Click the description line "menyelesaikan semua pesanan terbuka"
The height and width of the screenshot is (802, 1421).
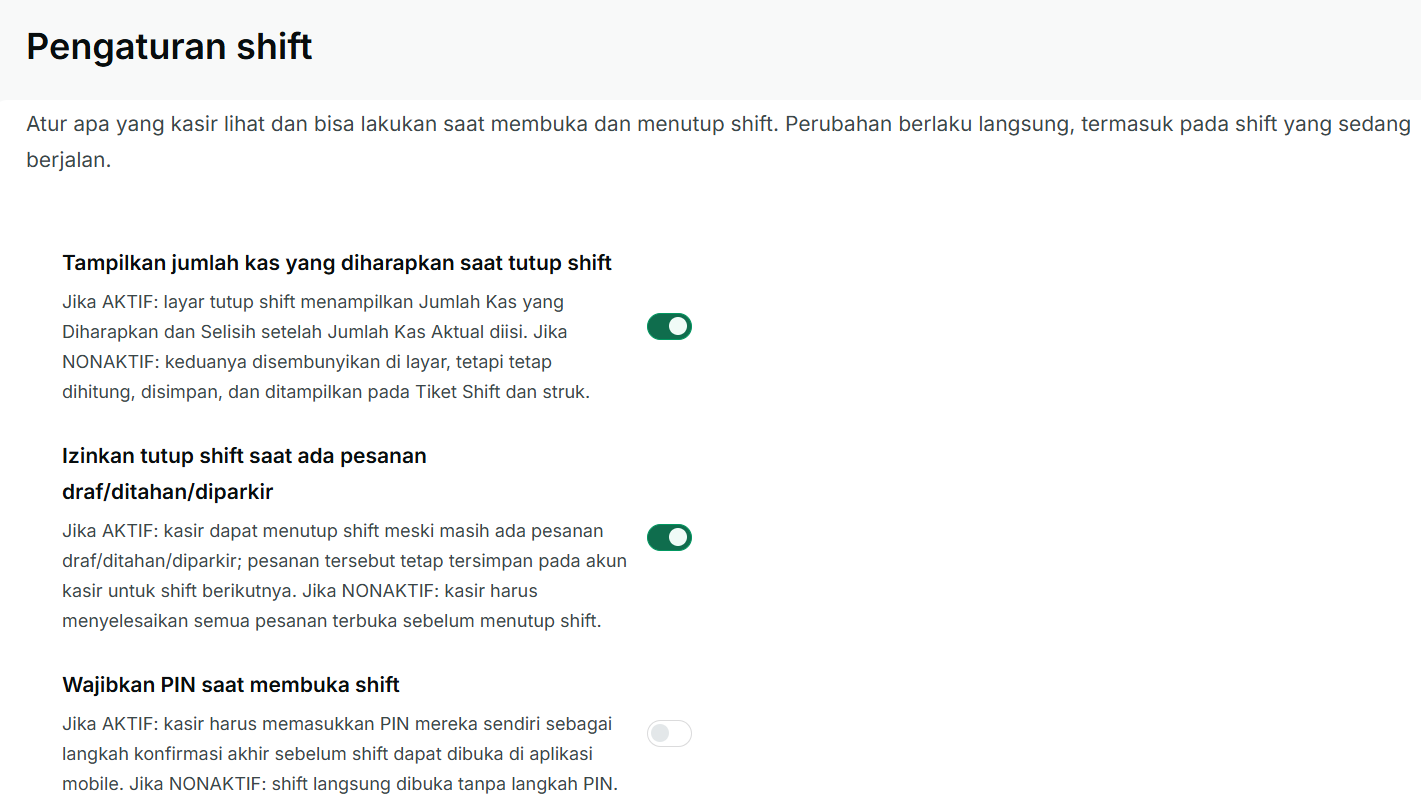click(331, 621)
